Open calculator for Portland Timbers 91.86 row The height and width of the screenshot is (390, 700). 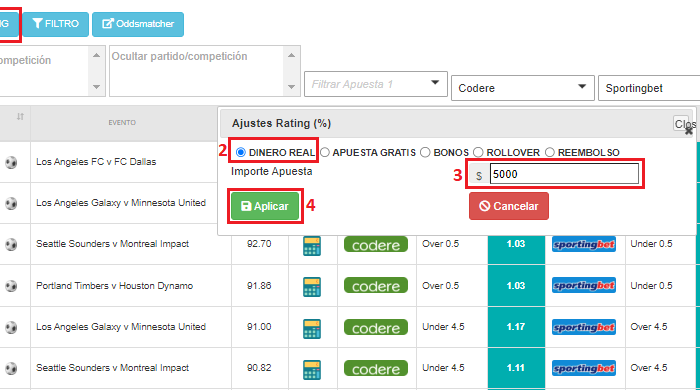click(312, 287)
